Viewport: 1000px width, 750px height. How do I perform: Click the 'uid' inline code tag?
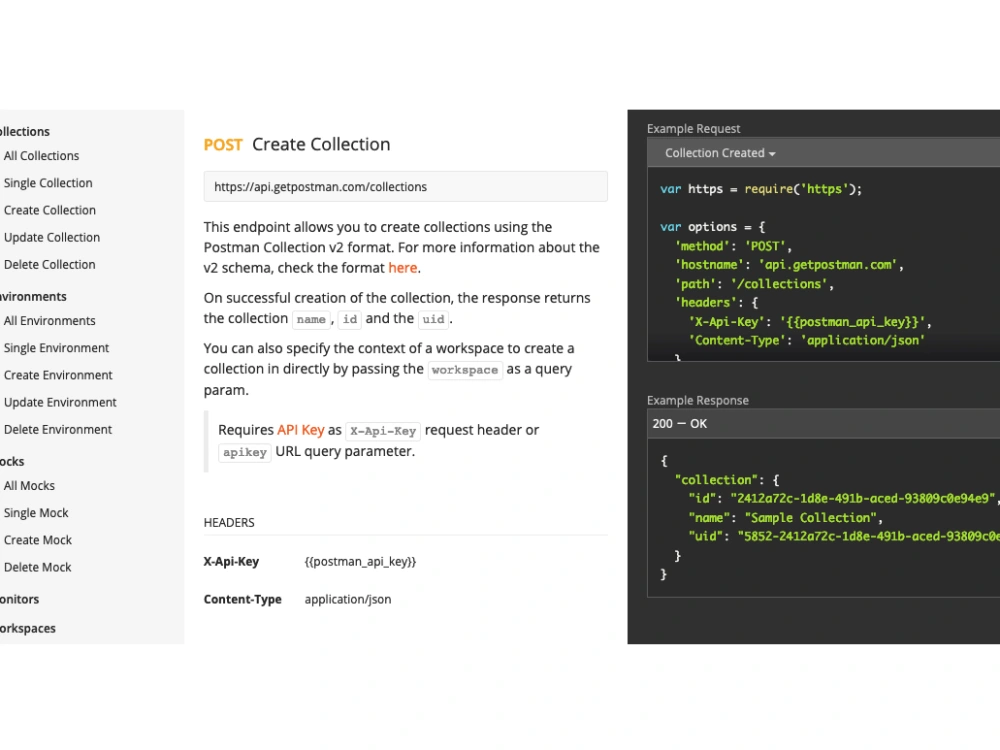(434, 319)
